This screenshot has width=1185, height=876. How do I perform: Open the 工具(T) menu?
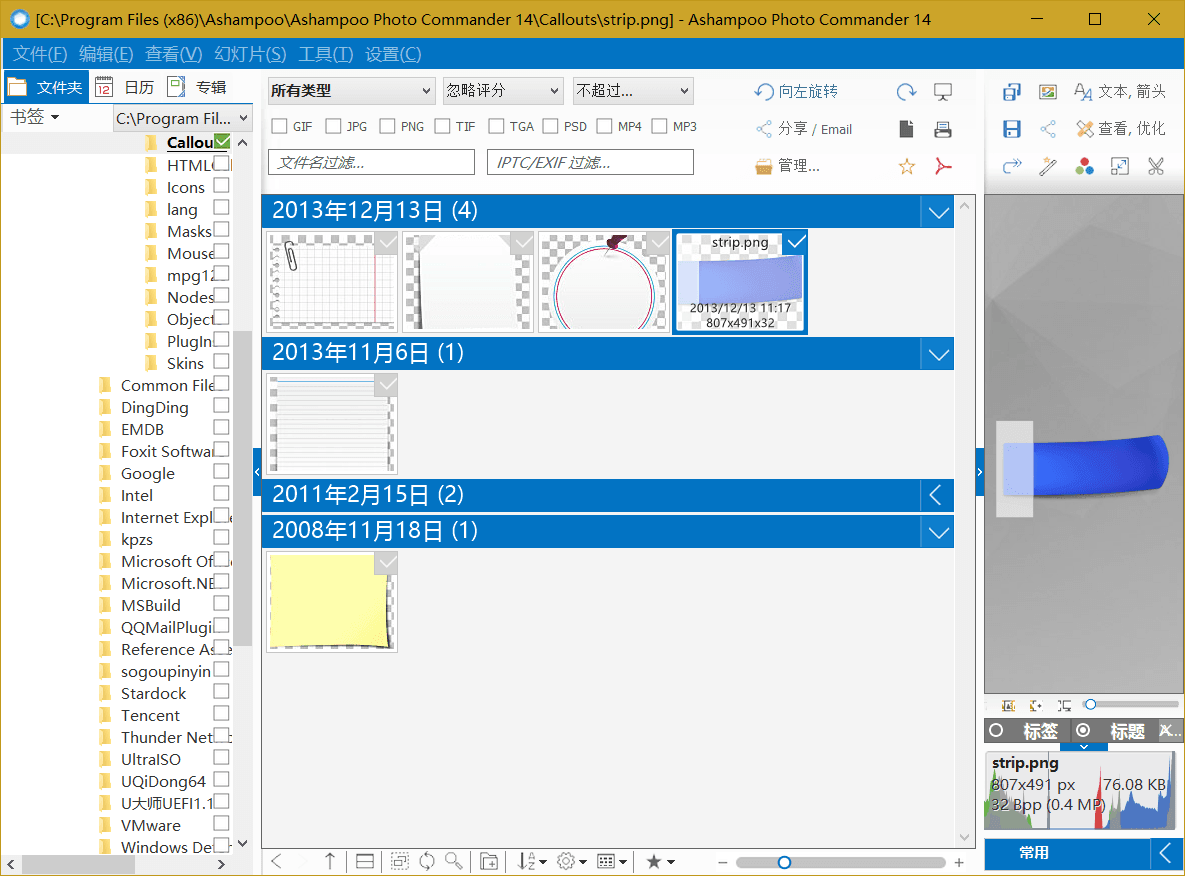pyautogui.click(x=326, y=54)
